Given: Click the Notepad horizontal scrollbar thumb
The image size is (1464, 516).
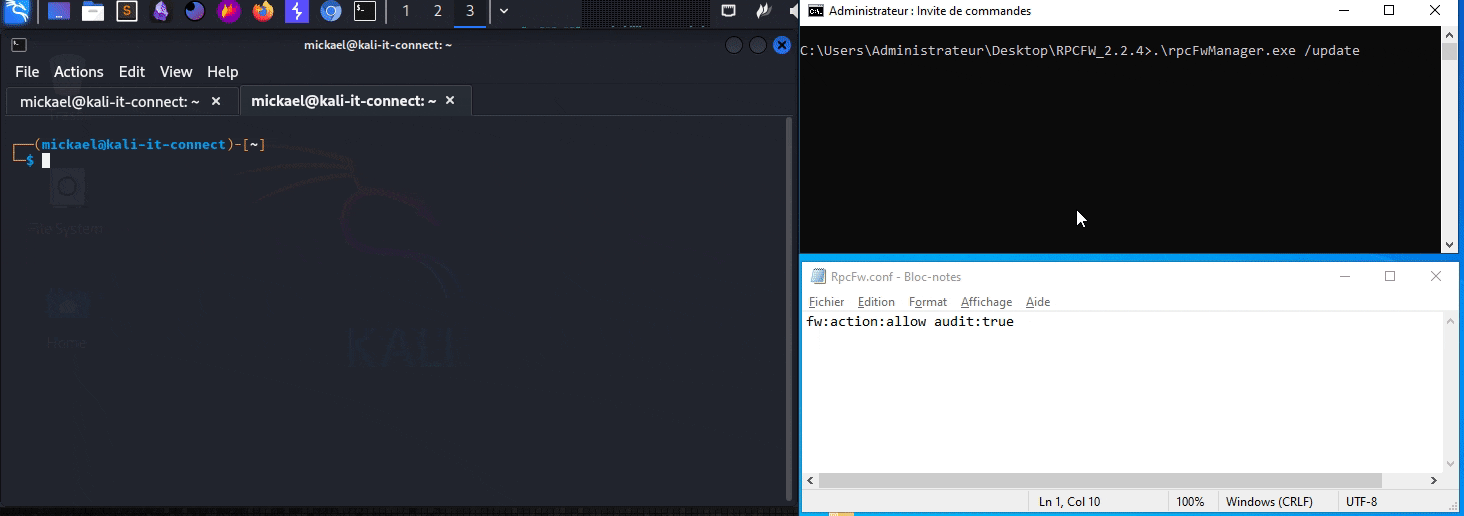Looking at the screenshot, I should 1100,481.
